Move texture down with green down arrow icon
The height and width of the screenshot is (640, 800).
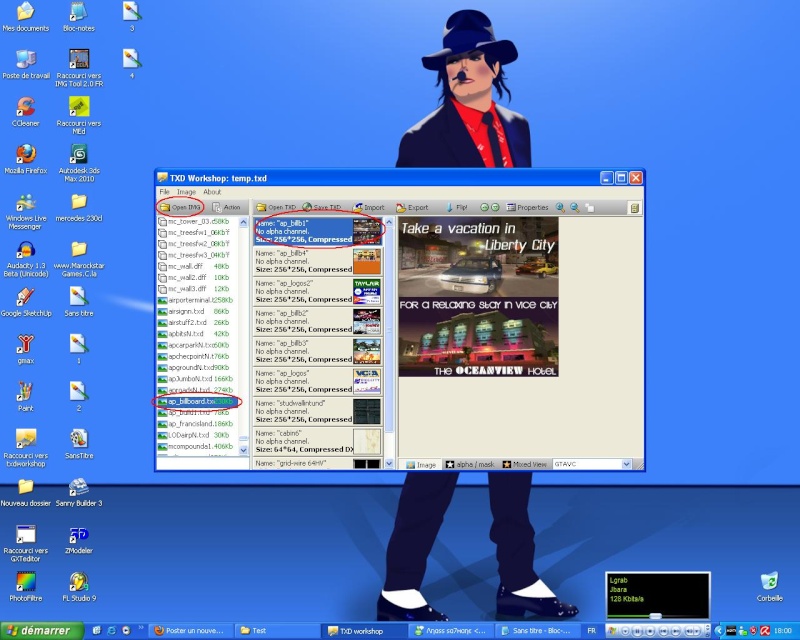click(x=495, y=207)
